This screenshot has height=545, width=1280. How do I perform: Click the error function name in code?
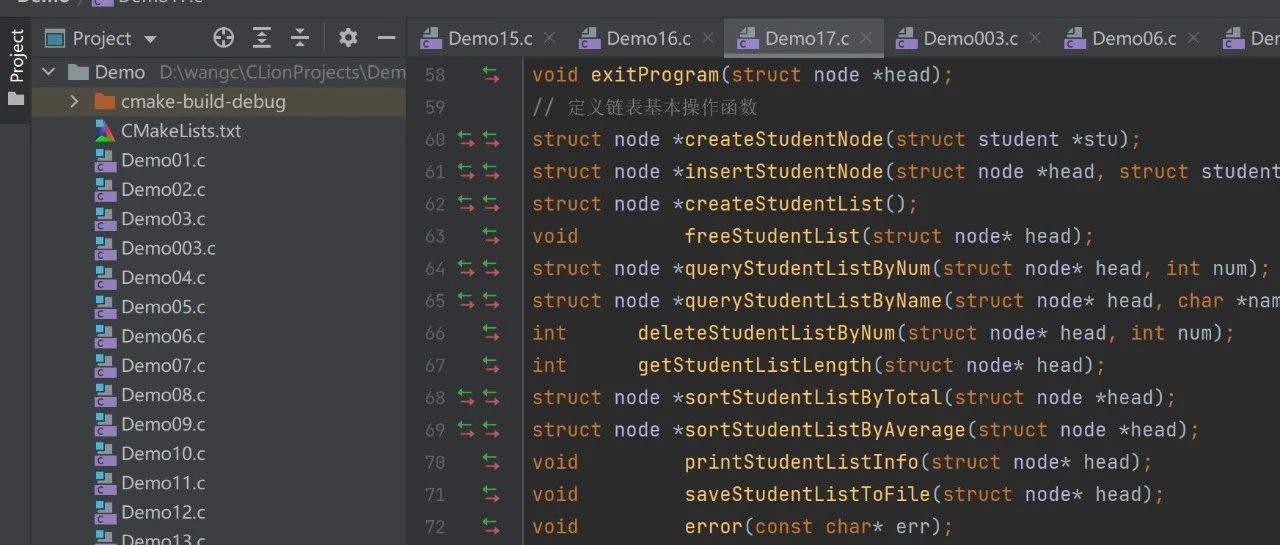714,526
